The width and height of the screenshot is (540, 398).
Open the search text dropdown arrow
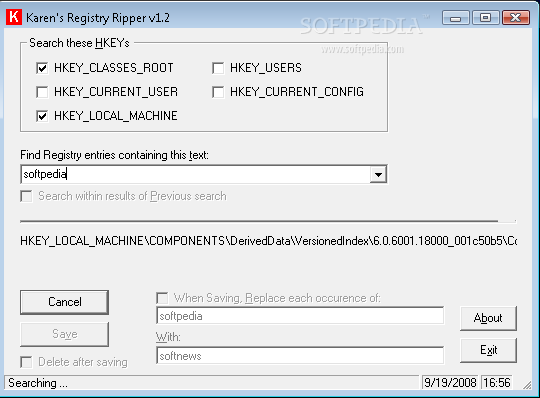coord(378,174)
